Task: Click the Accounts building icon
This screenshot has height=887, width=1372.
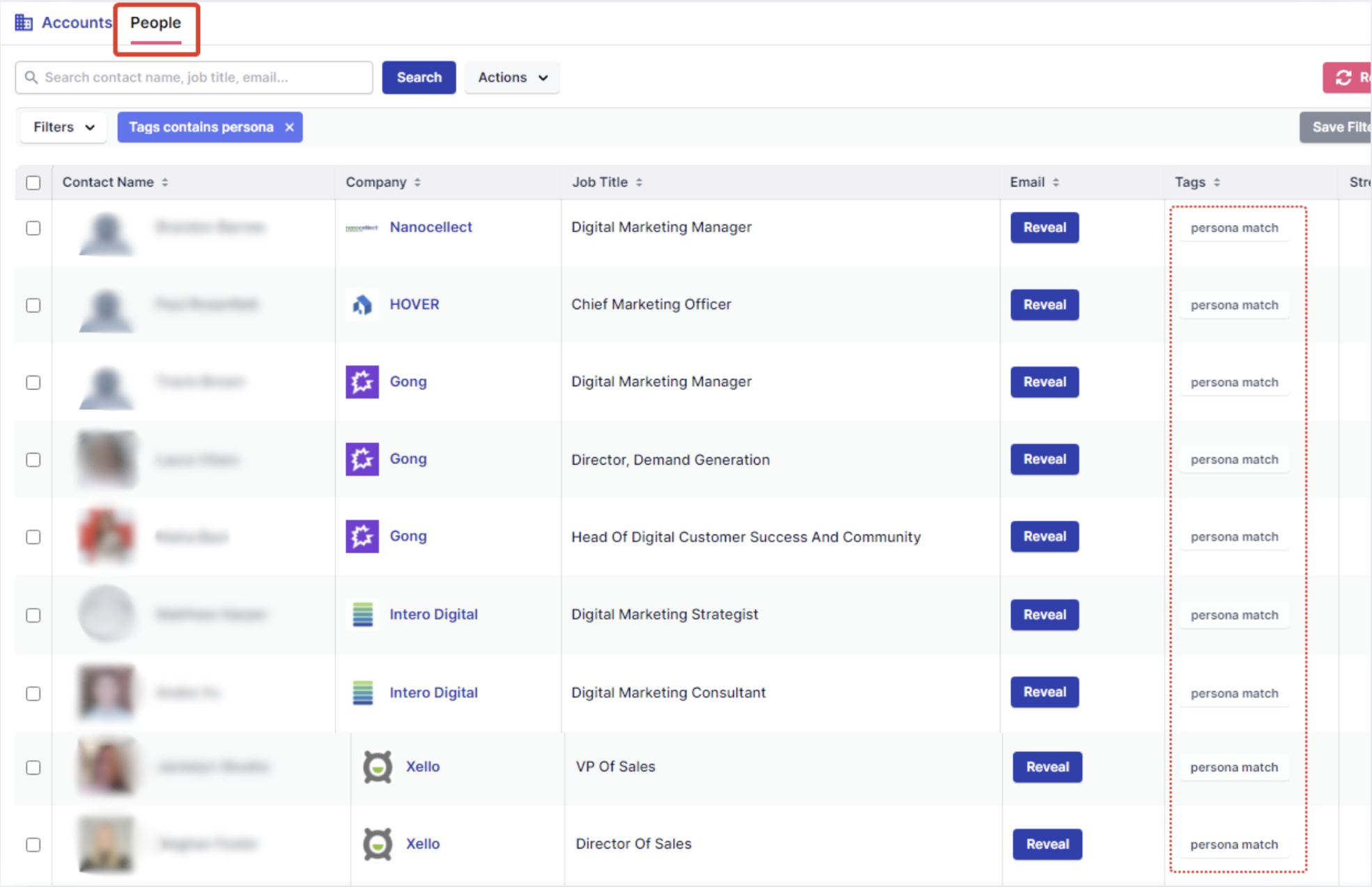Action: (24, 22)
